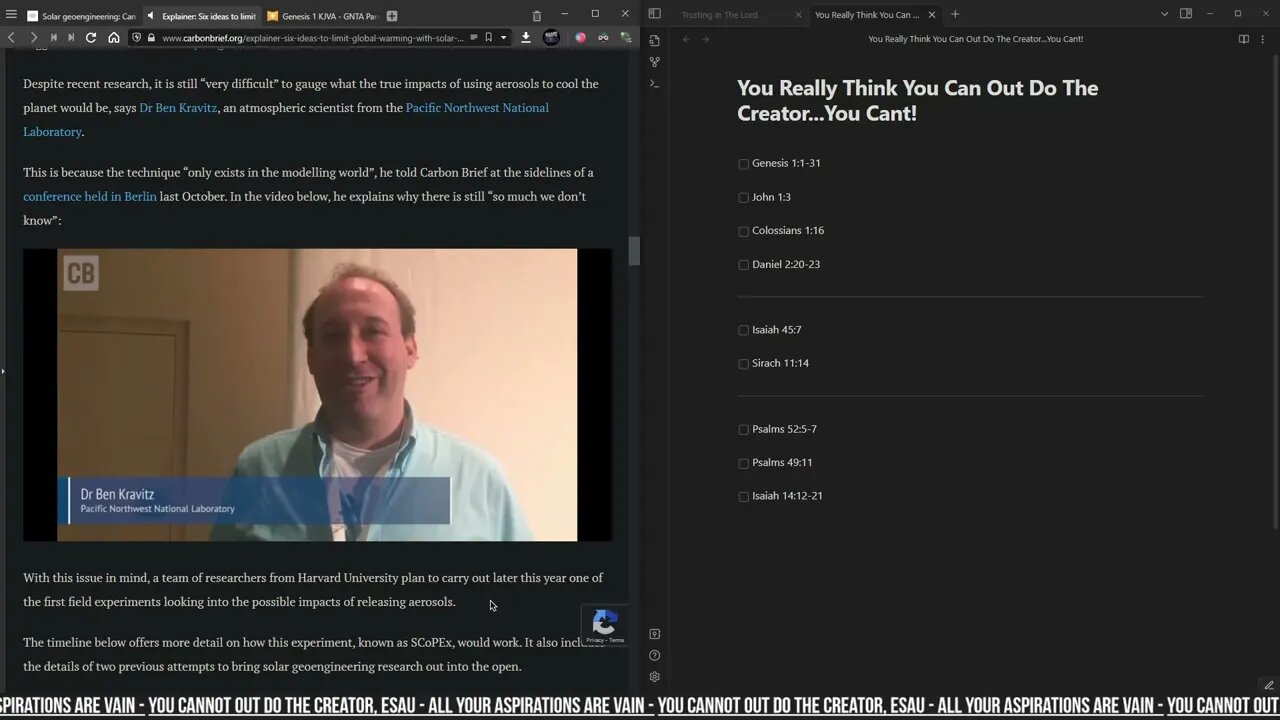Open Obsidian quick switcher icon

pyautogui.click(x=654, y=40)
